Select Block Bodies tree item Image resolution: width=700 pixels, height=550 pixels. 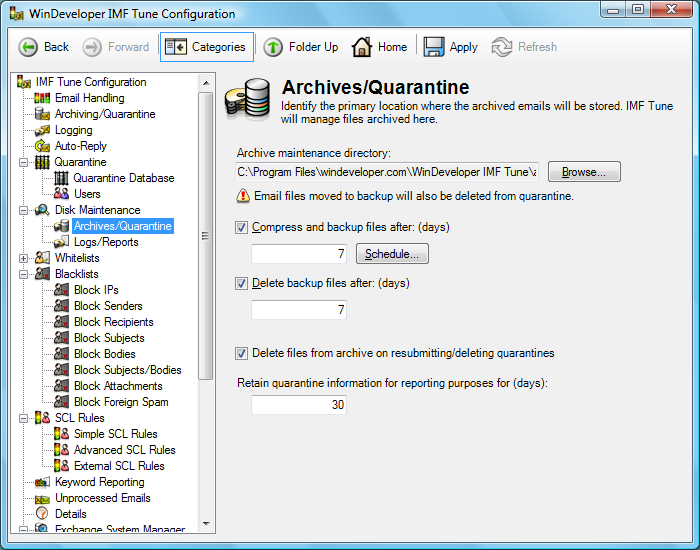tap(104, 354)
